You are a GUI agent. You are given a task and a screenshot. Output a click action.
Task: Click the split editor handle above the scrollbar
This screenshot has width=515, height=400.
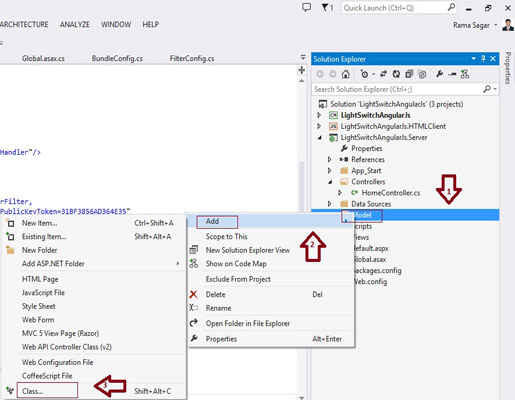302,70
